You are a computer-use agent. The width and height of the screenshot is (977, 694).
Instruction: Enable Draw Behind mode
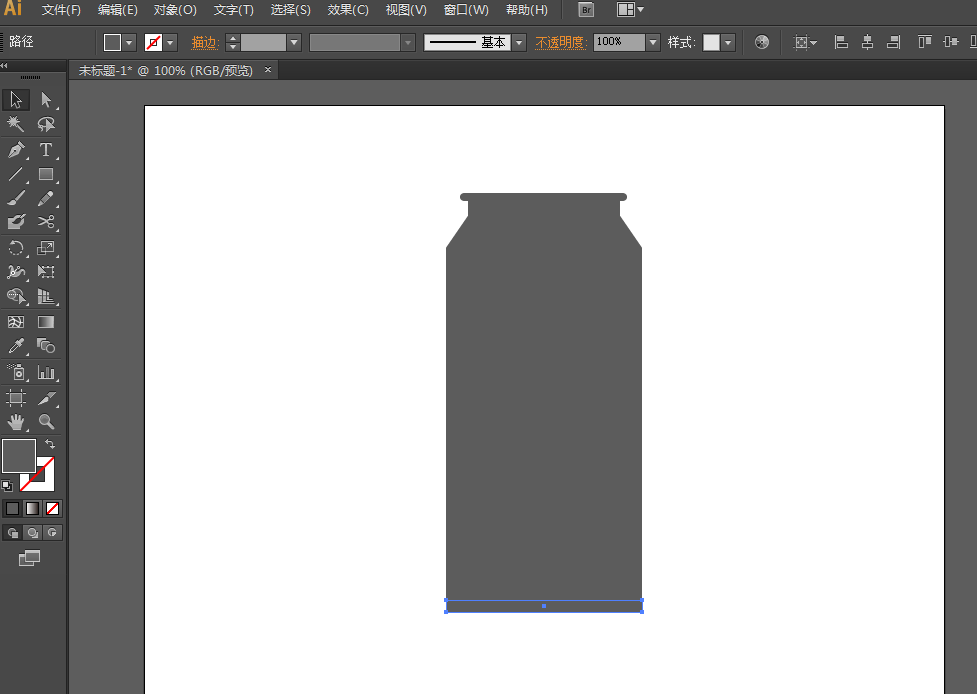tap(32, 533)
